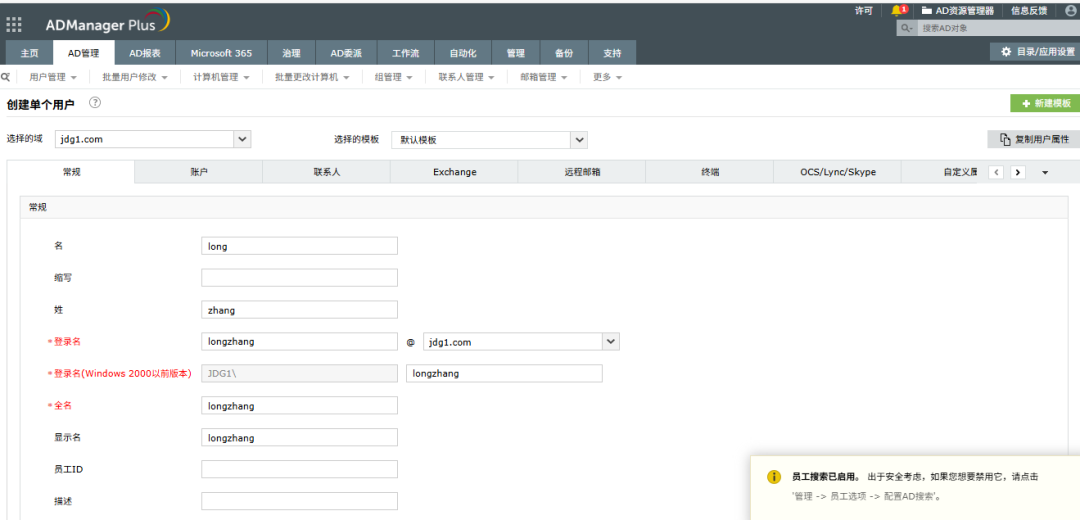Open the 管理 main tab
Image resolution: width=1080 pixels, height=520 pixels.
[515, 53]
